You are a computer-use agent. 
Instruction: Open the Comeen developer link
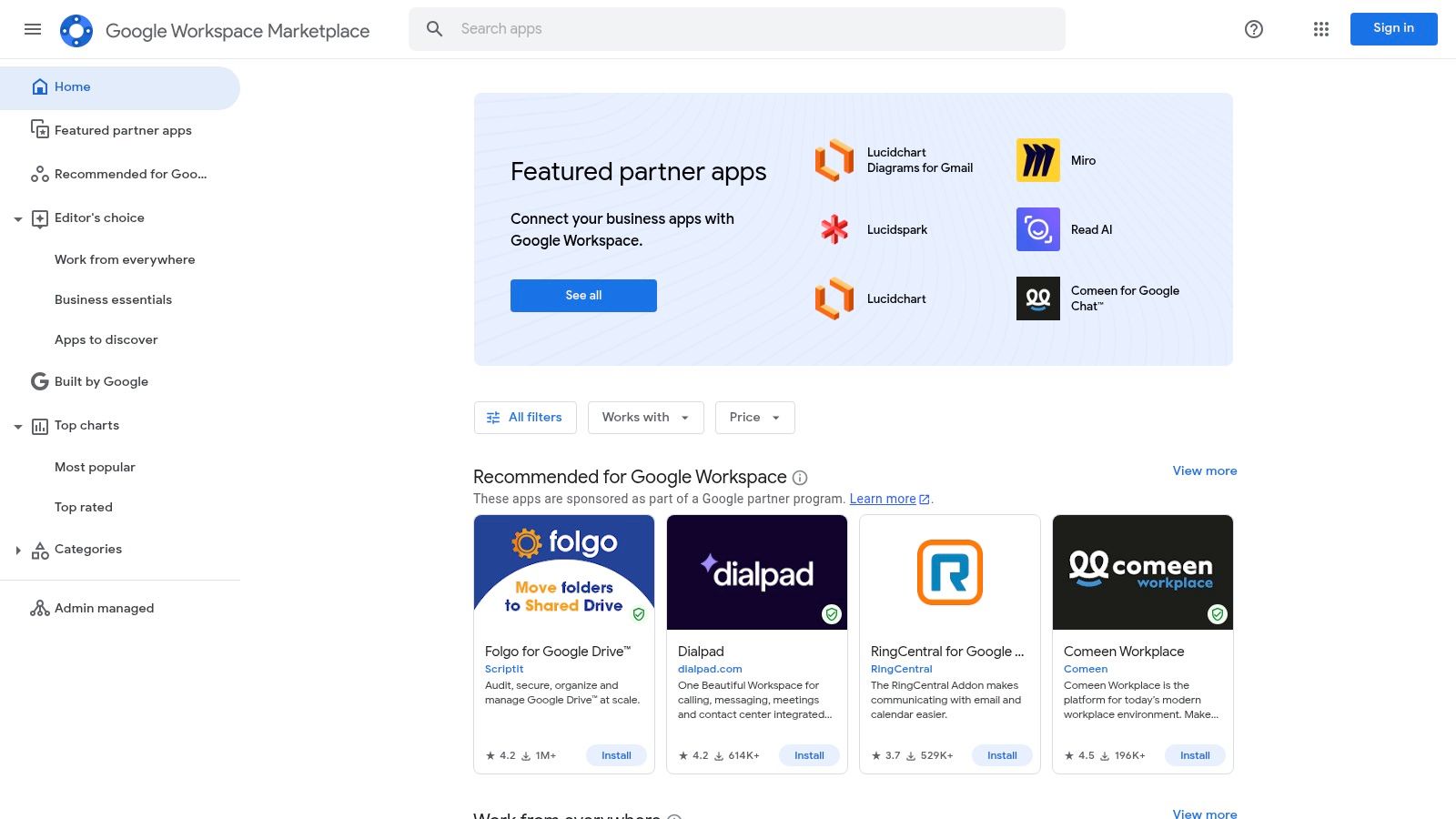pyautogui.click(x=1086, y=669)
